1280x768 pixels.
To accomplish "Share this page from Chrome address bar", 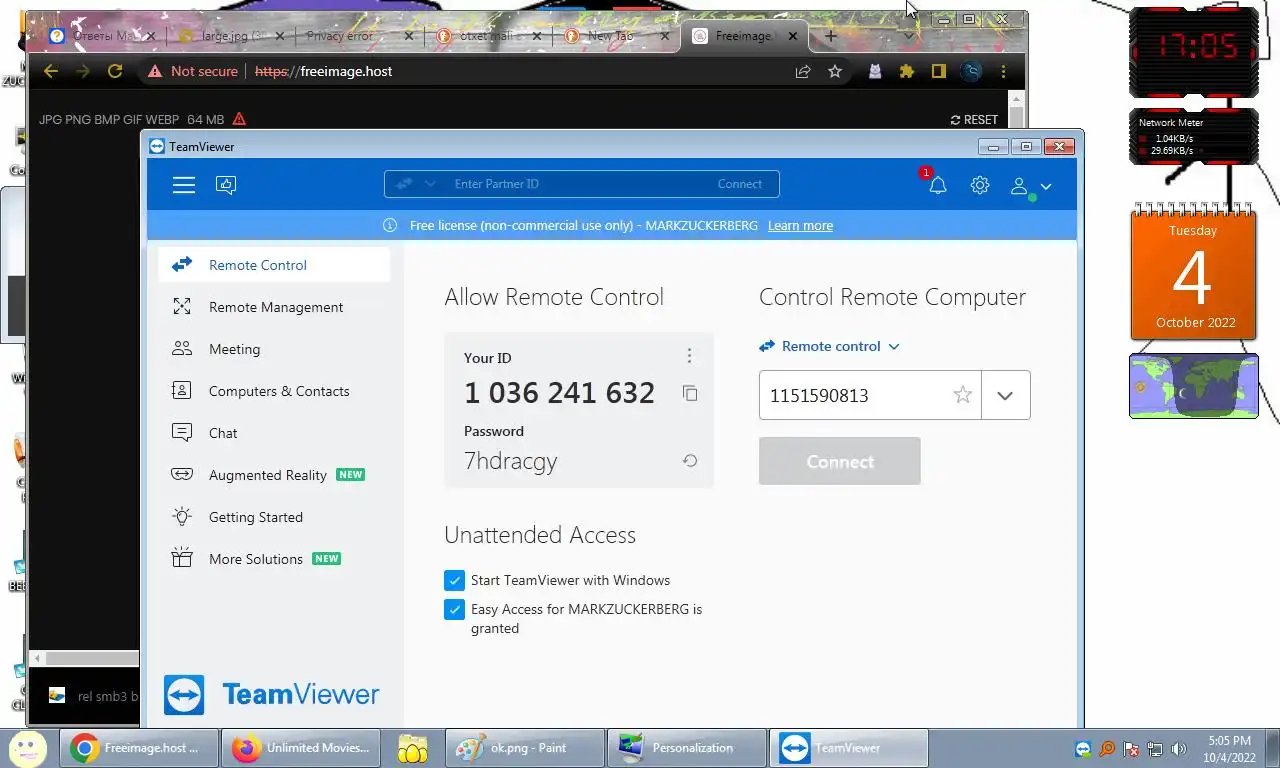I will (x=802, y=71).
